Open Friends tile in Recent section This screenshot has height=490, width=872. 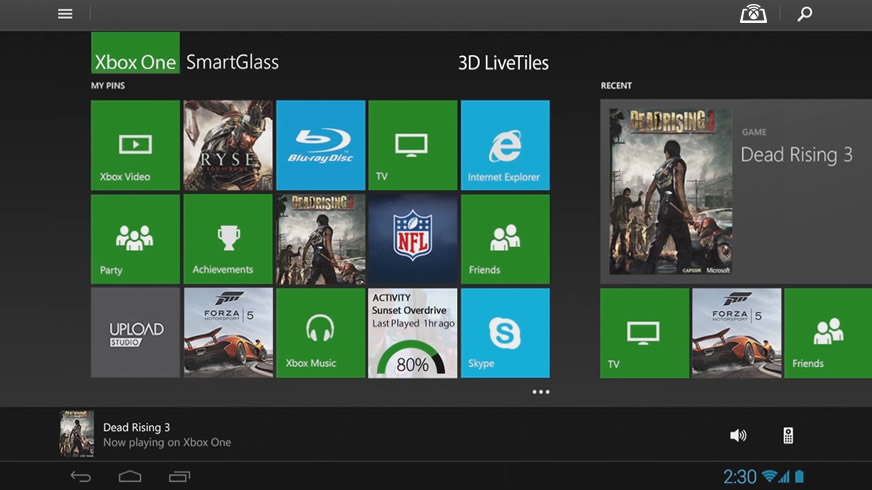point(828,333)
